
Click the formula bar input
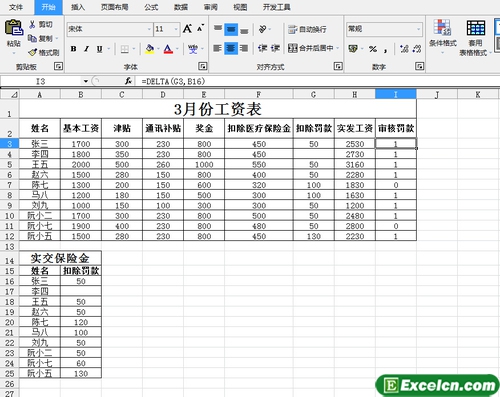318,81
